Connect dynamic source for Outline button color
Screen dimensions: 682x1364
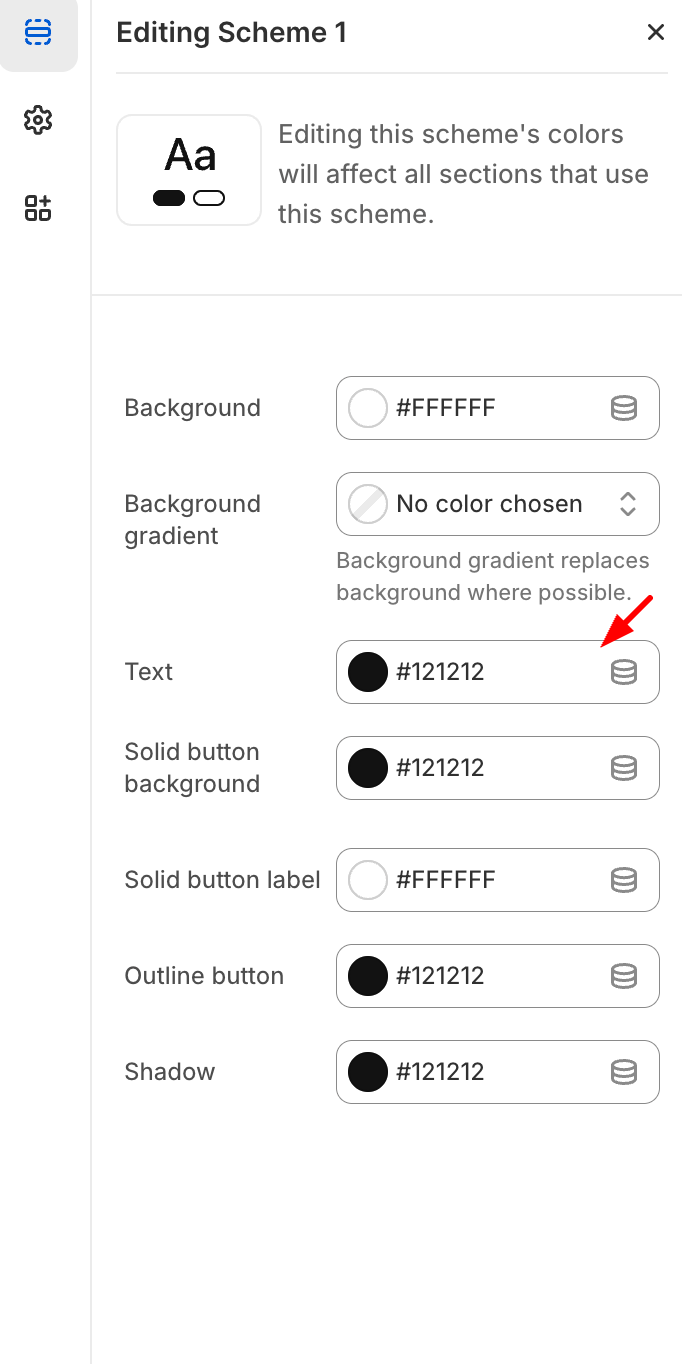624,976
